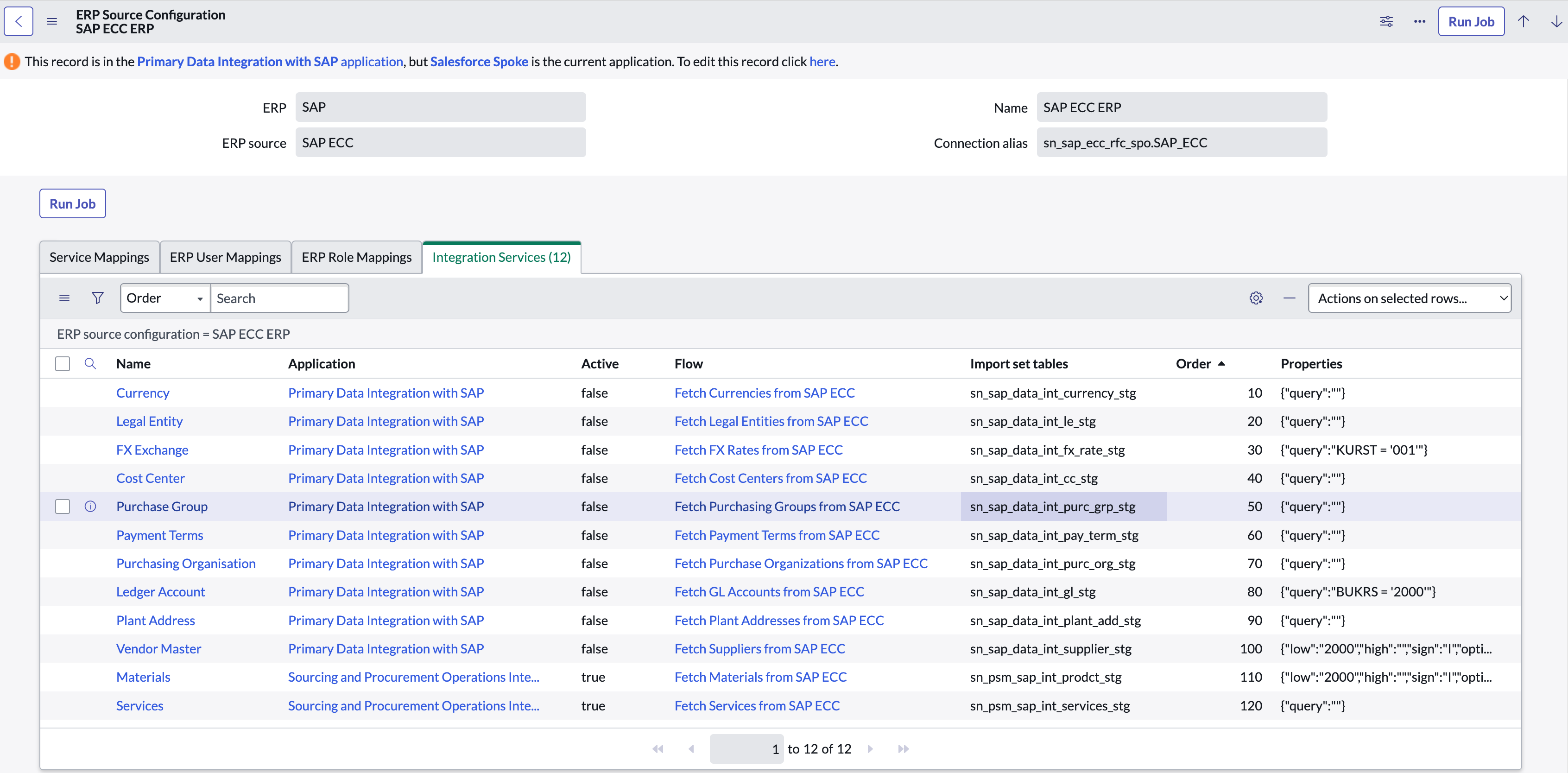Screen dimensions: 1568x773
Task: Click the Run Job button above tabs
Action: click(72, 203)
